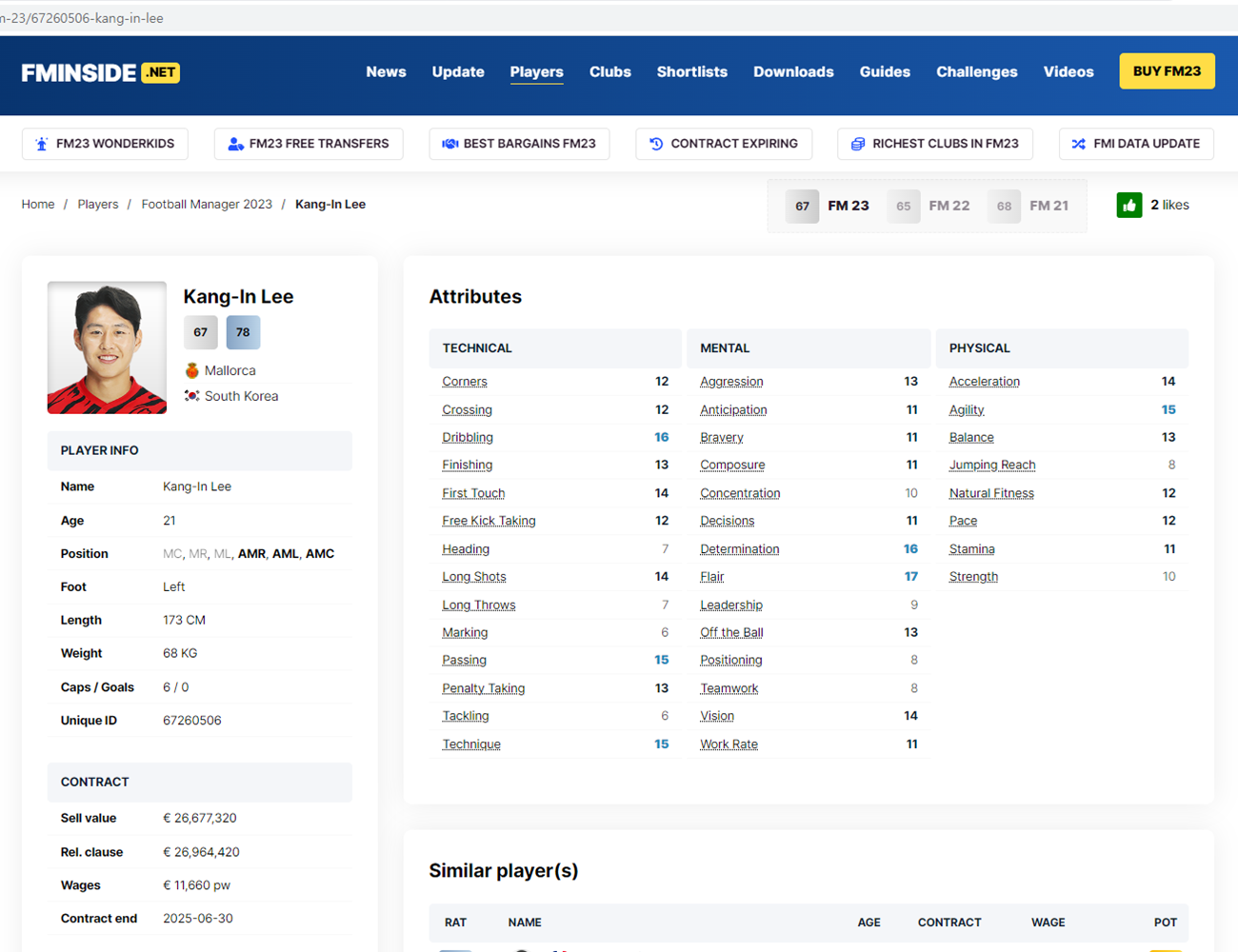Screen dimensions: 1238x952
Task: Click the Natural Fitness attribute label
Action: point(991,493)
